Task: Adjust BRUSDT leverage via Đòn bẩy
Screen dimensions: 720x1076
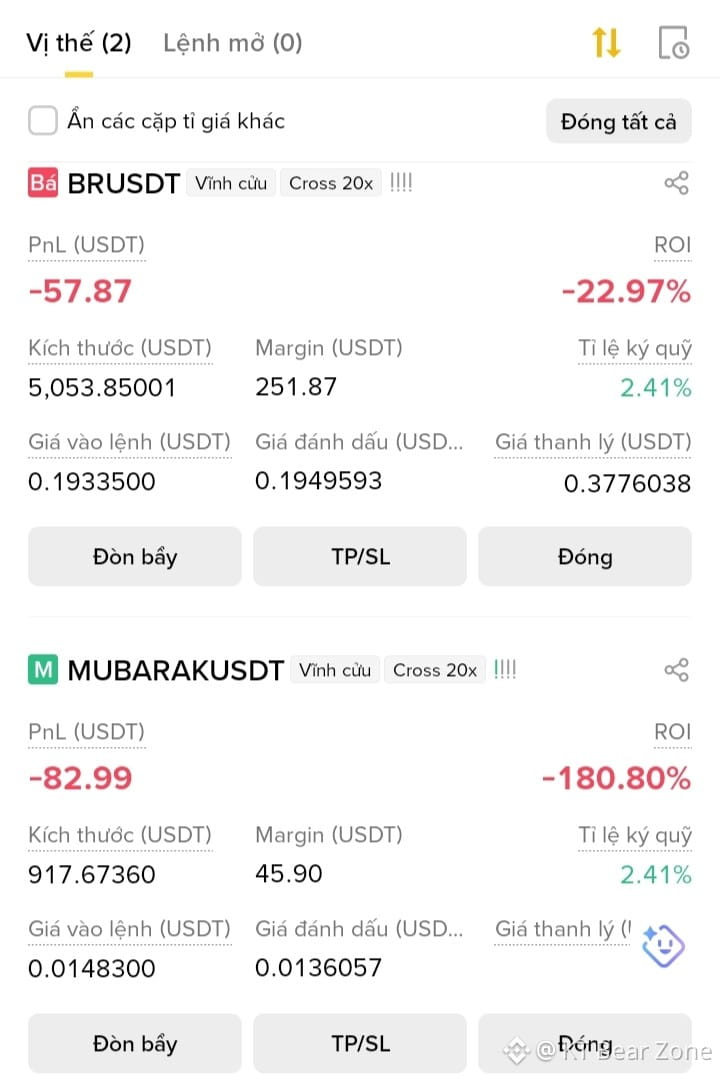Action: 135,557
